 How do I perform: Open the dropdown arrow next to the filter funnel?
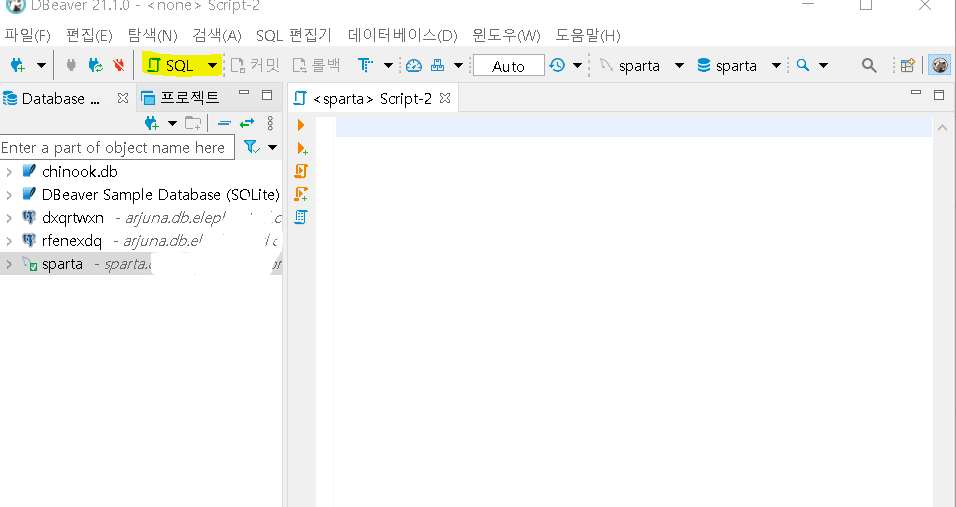[x=273, y=147]
